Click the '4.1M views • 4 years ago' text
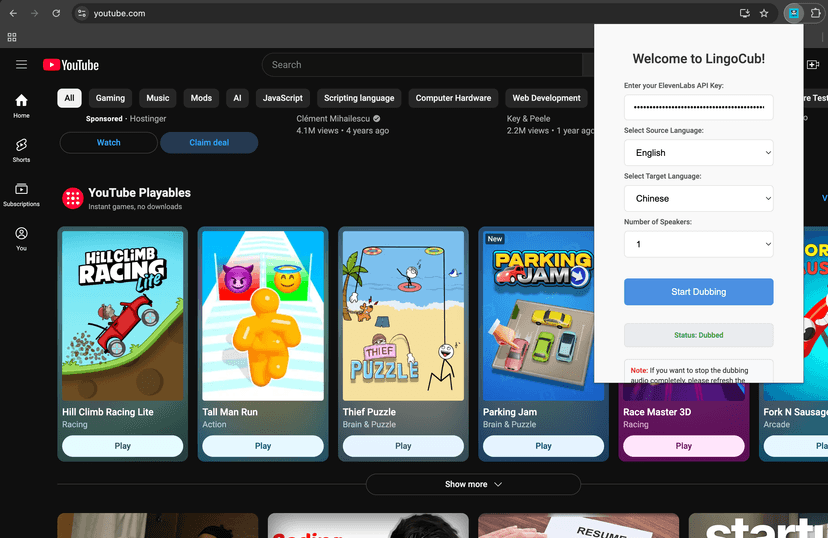Screen dimensions: 828x538 (x=343, y=130)
